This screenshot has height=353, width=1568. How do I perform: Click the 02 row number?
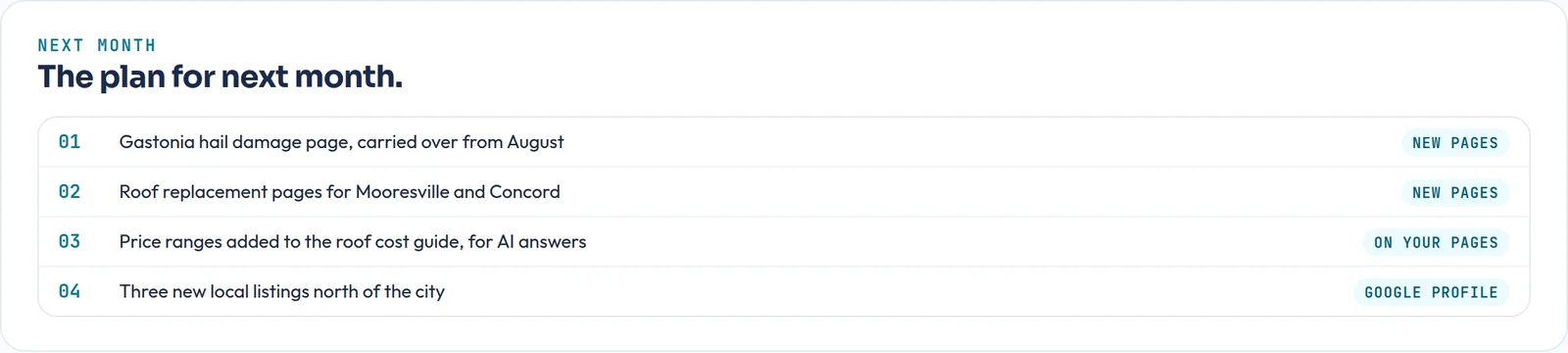click(70, 192)
